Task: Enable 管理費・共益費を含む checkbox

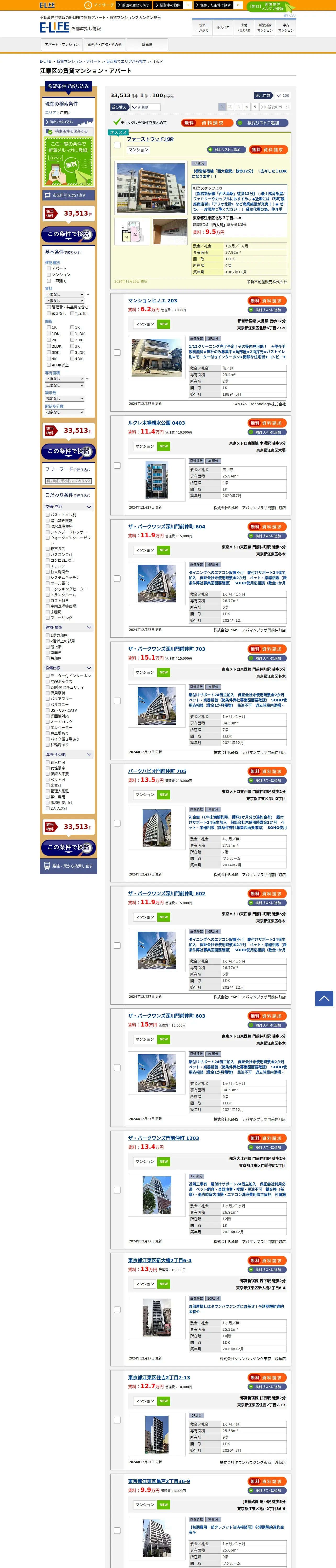Action: click(49, 307)
